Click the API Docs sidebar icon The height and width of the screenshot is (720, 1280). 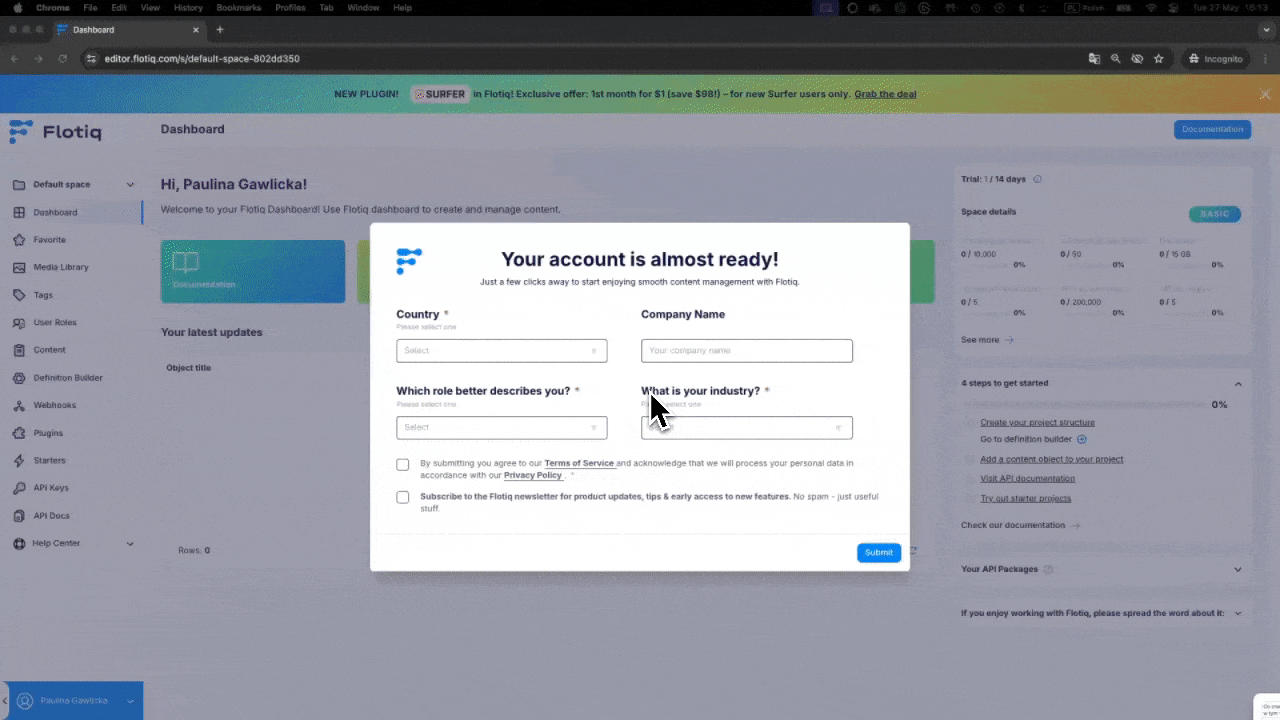19,516
